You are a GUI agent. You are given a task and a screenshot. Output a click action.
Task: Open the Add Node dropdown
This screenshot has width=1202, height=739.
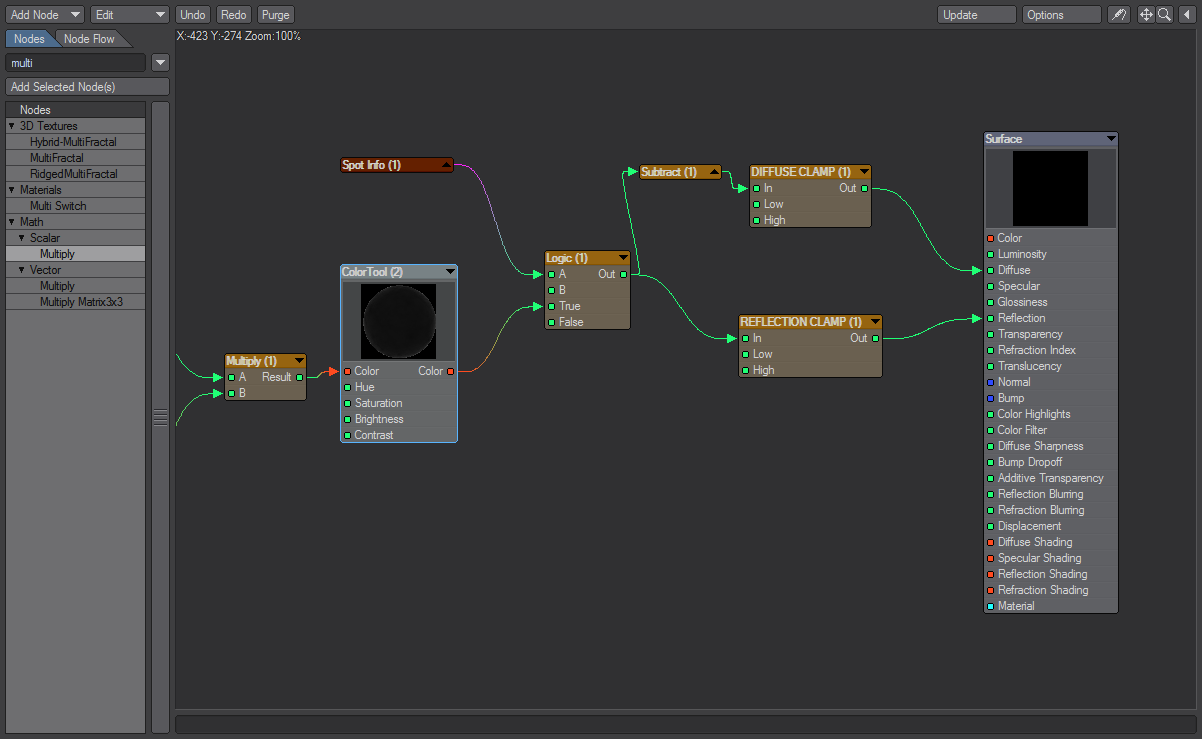[x=45, y=15]
